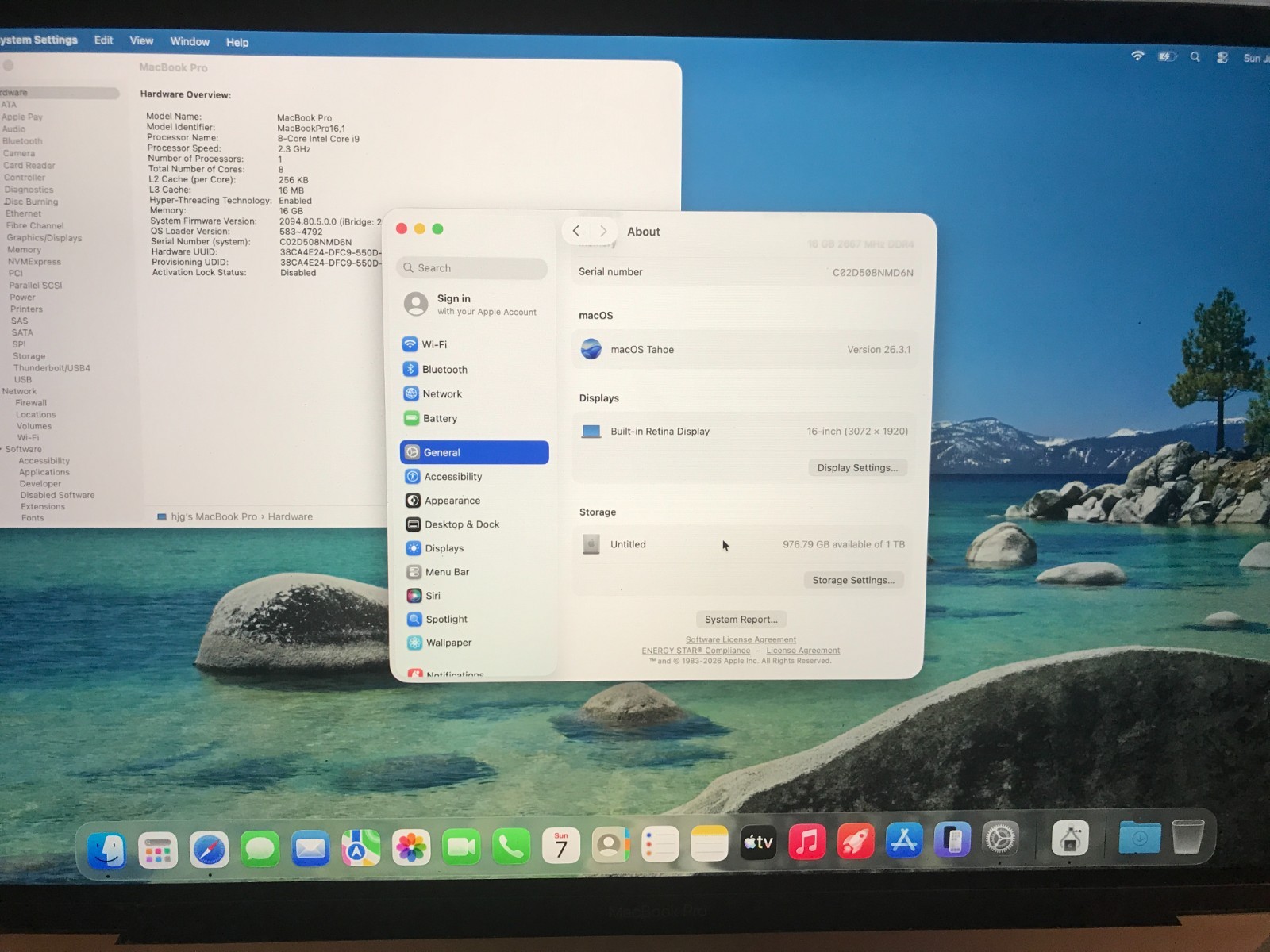1270x952 pixels.
Task: Go back in System Settings
Action: click(x=576, y=231)
